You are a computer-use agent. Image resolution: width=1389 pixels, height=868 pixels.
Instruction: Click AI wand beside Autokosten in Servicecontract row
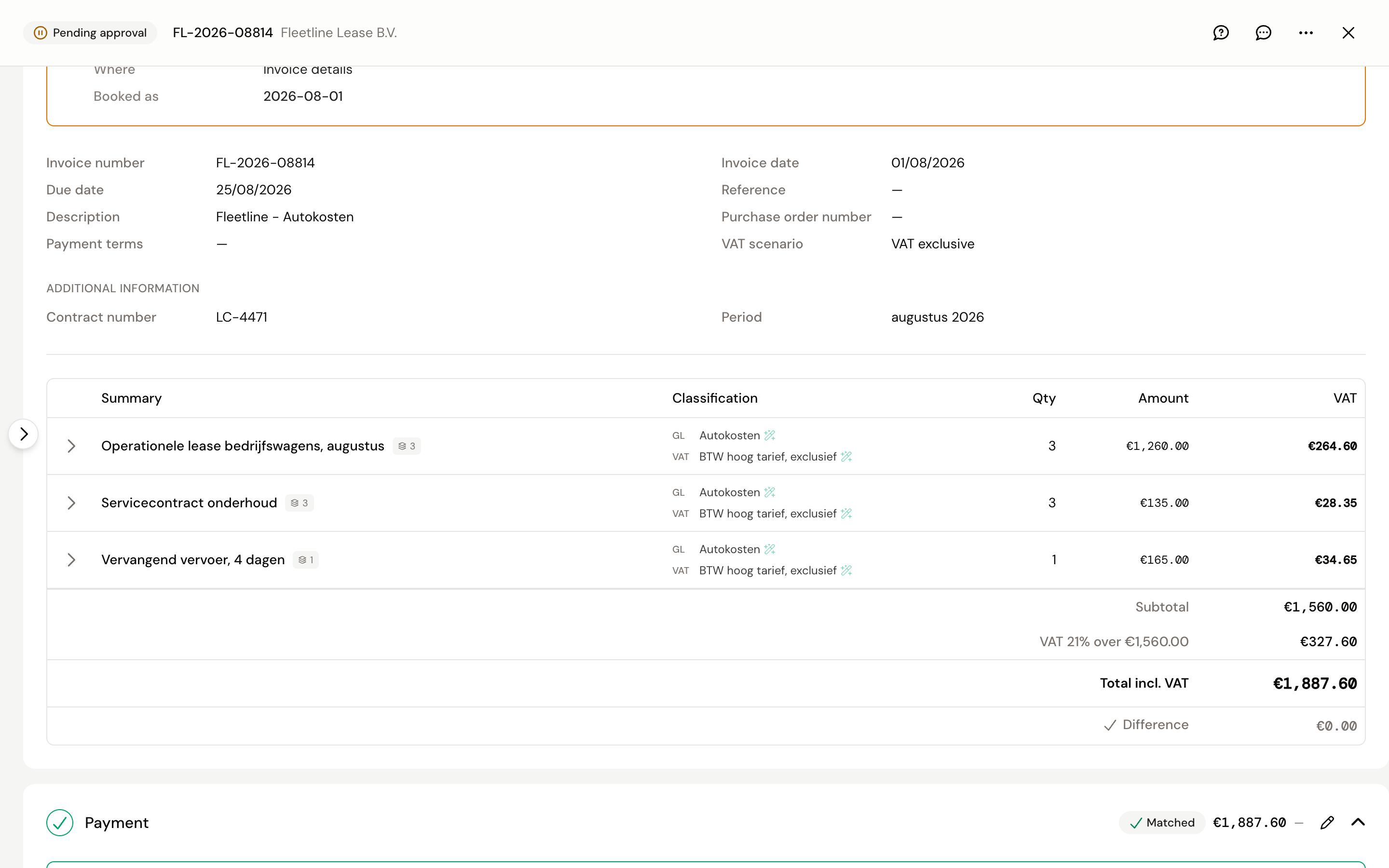click(770, 492)
